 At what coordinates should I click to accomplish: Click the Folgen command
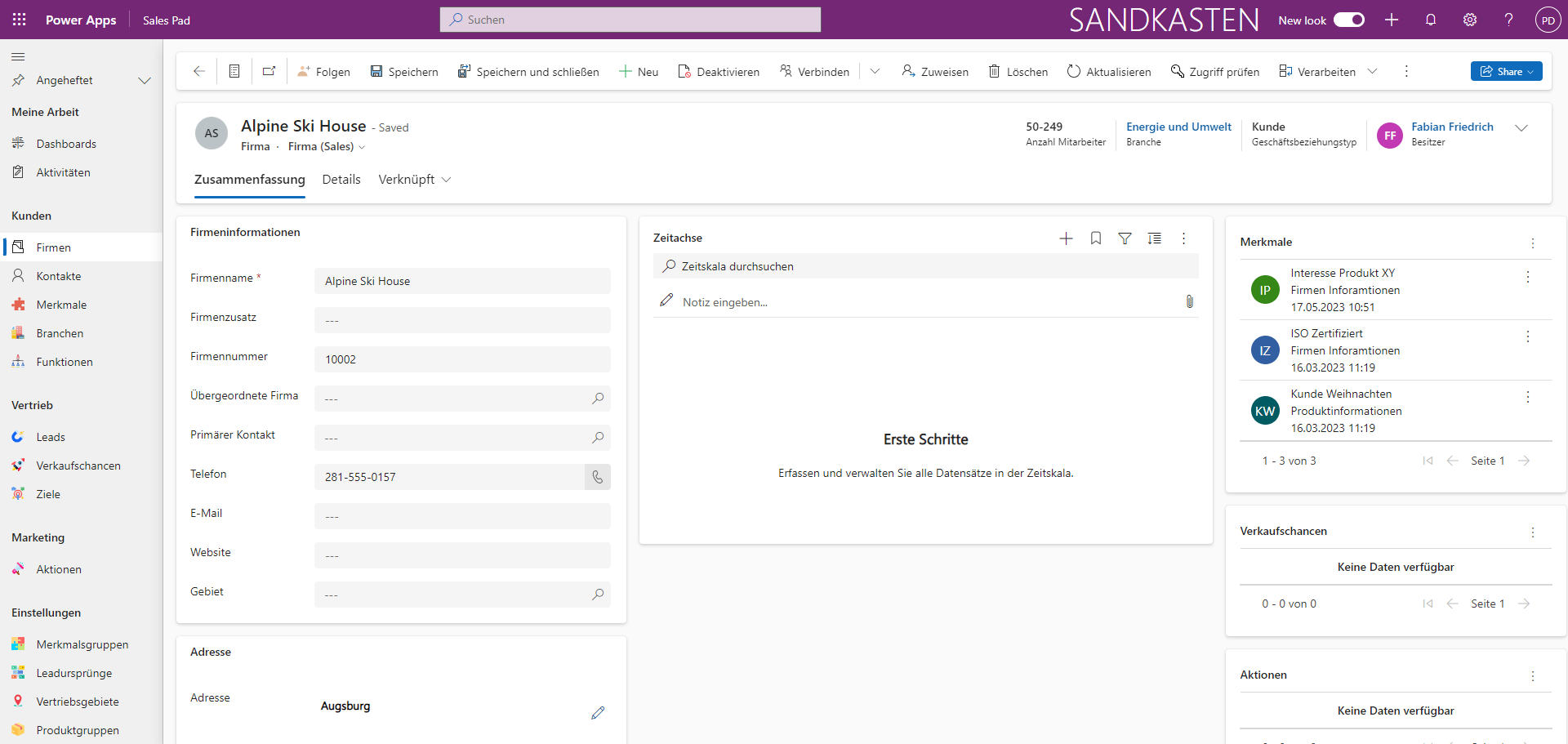(323, 72)
